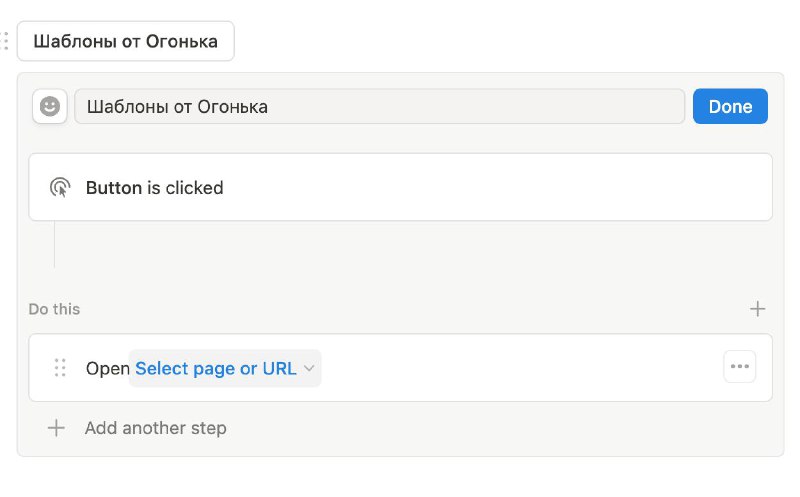The image size is (800, 497).
Task: Click the automation editor panel background
Action: (401, 265)
